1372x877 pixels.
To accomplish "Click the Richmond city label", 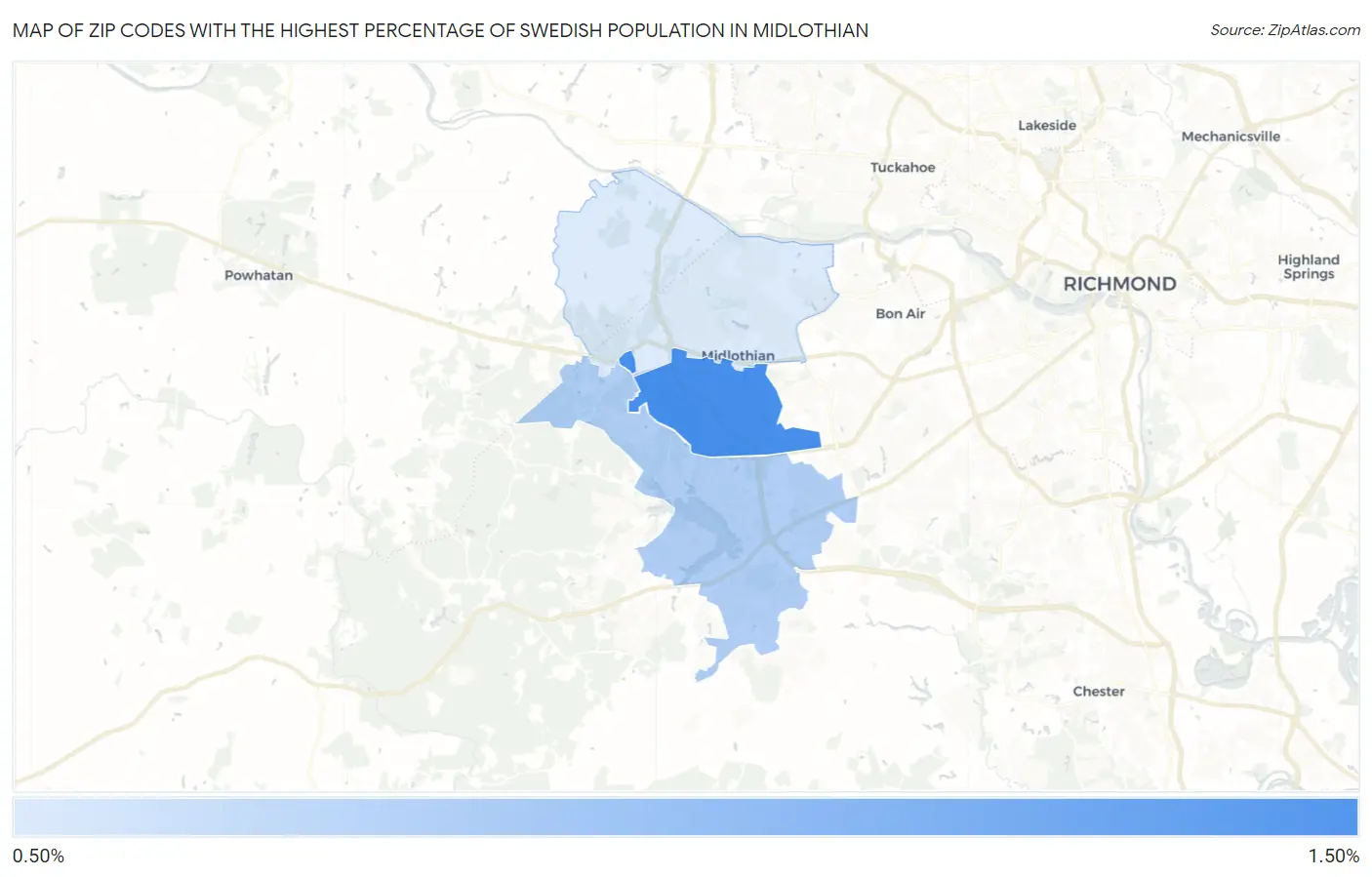I will pyautogui.click(x=1119, y=284).
